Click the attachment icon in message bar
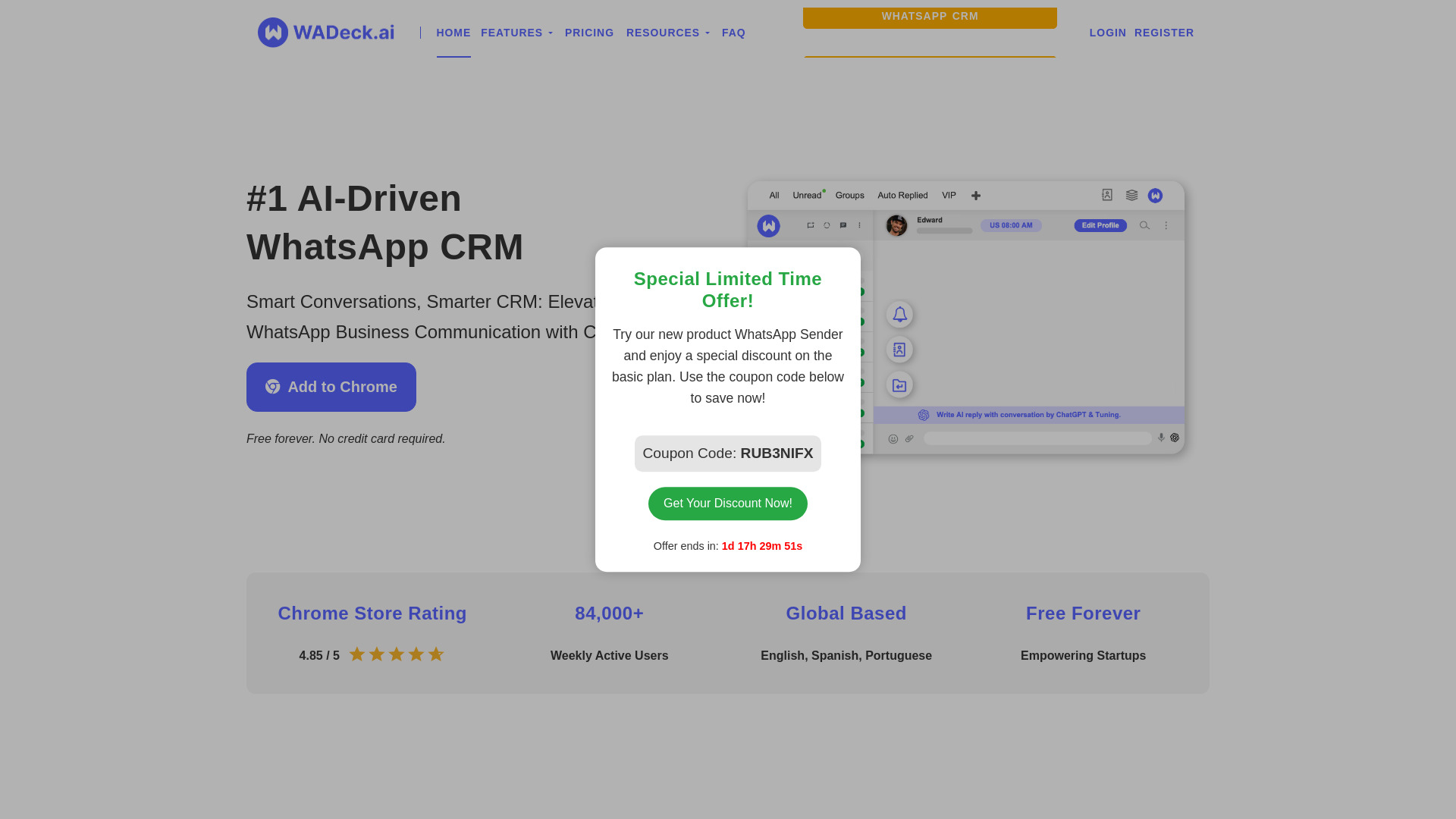1456x819 pixels. (x=910, y=438)
